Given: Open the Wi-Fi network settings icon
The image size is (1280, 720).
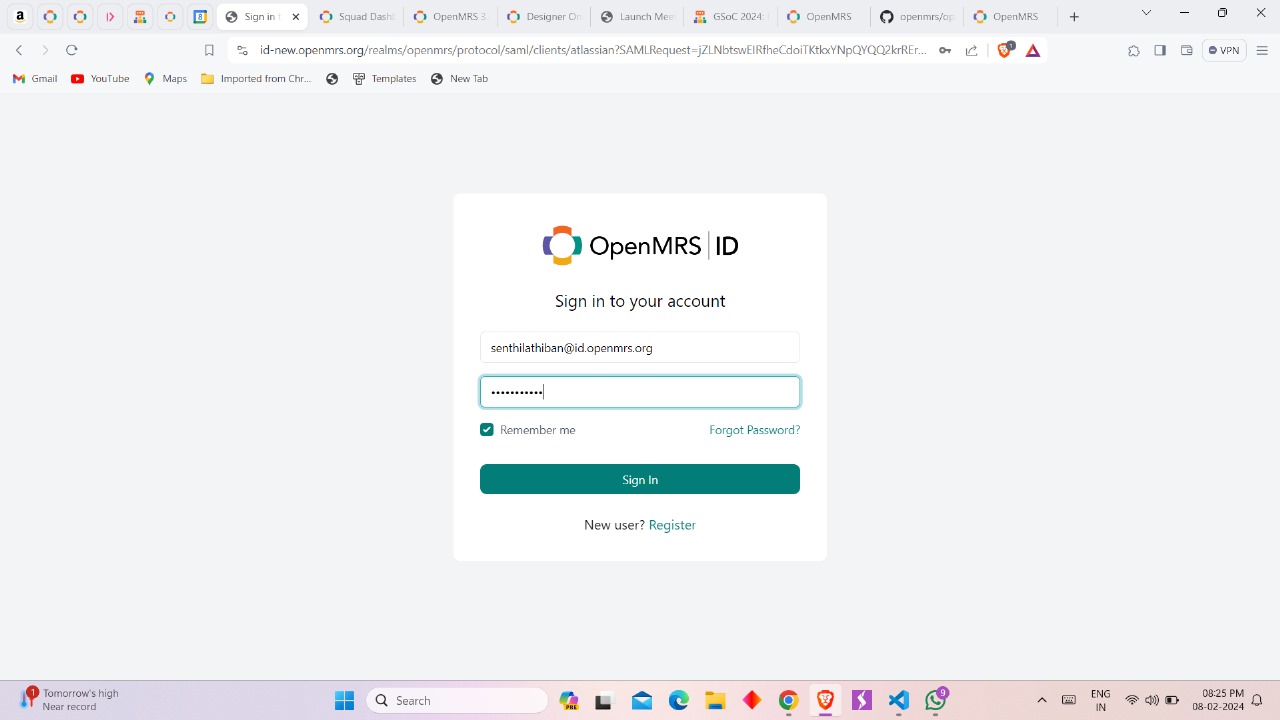Looking at the screenshot, I should pyautogui.click(x=1132, y=700).
